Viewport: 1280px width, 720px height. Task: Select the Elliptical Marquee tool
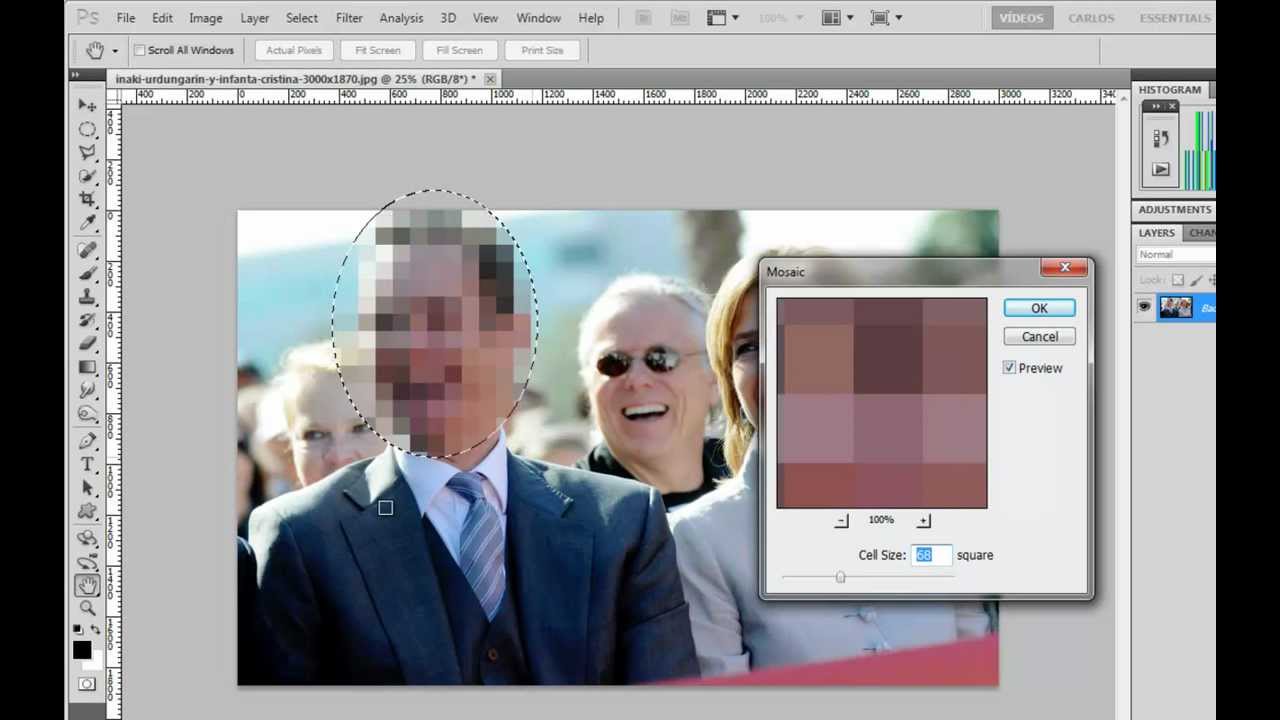point(88,129)
